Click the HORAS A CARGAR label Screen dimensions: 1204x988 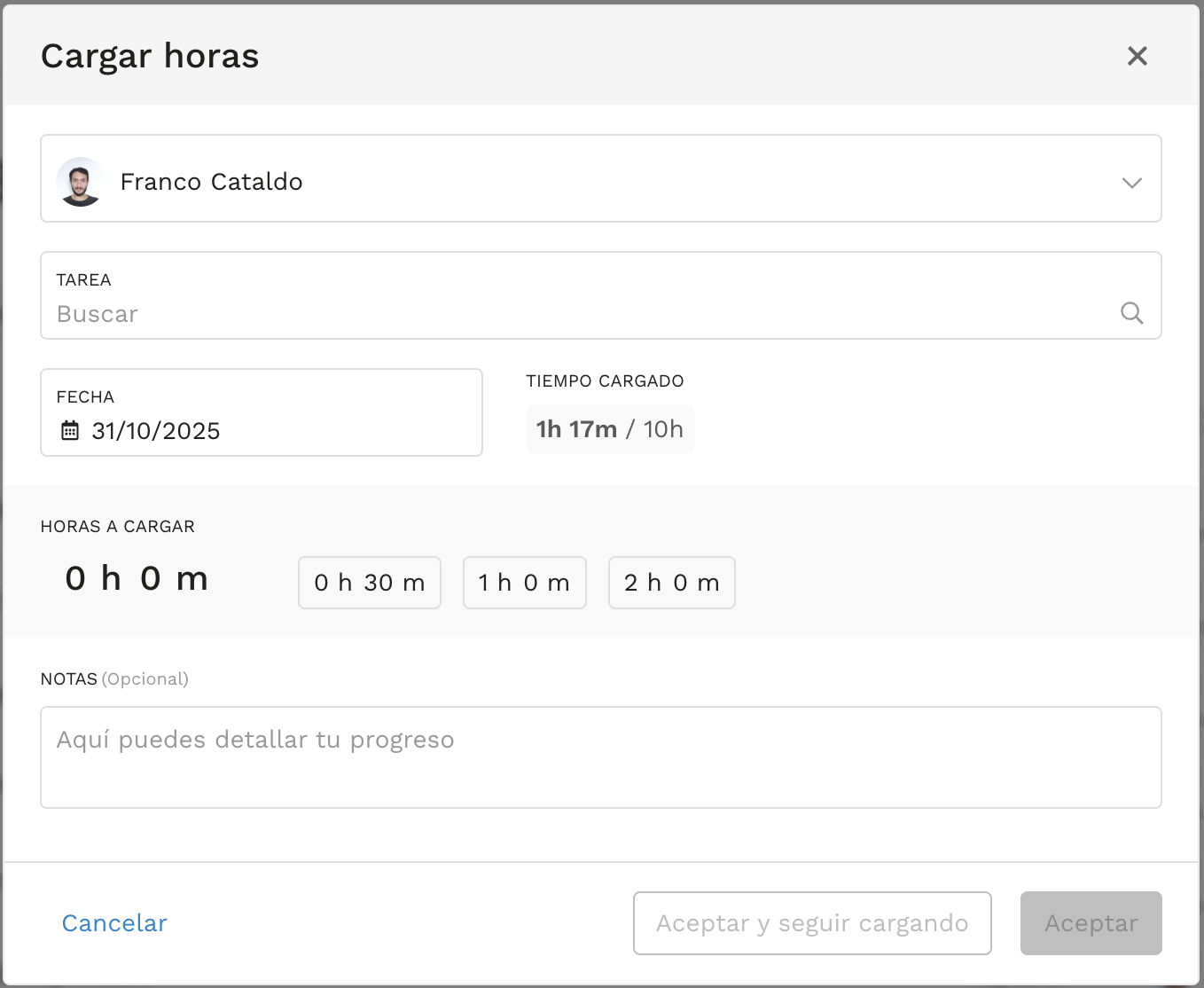pos(118,527)
